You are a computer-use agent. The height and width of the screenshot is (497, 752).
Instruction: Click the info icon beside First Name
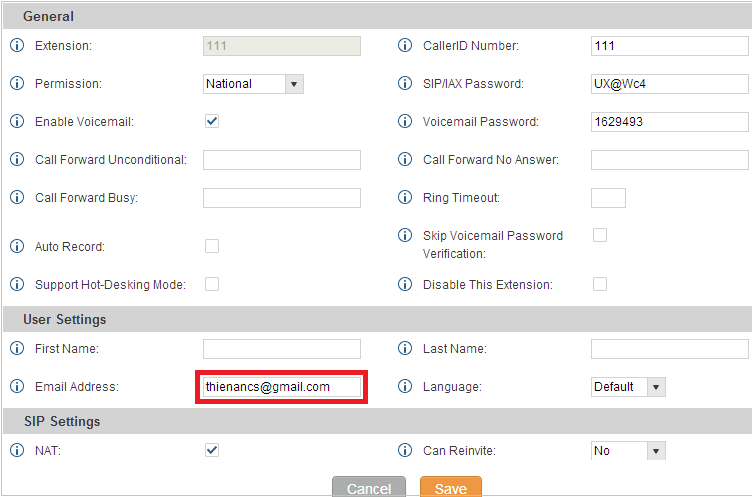pyautogui.click(x=17, y=348)
